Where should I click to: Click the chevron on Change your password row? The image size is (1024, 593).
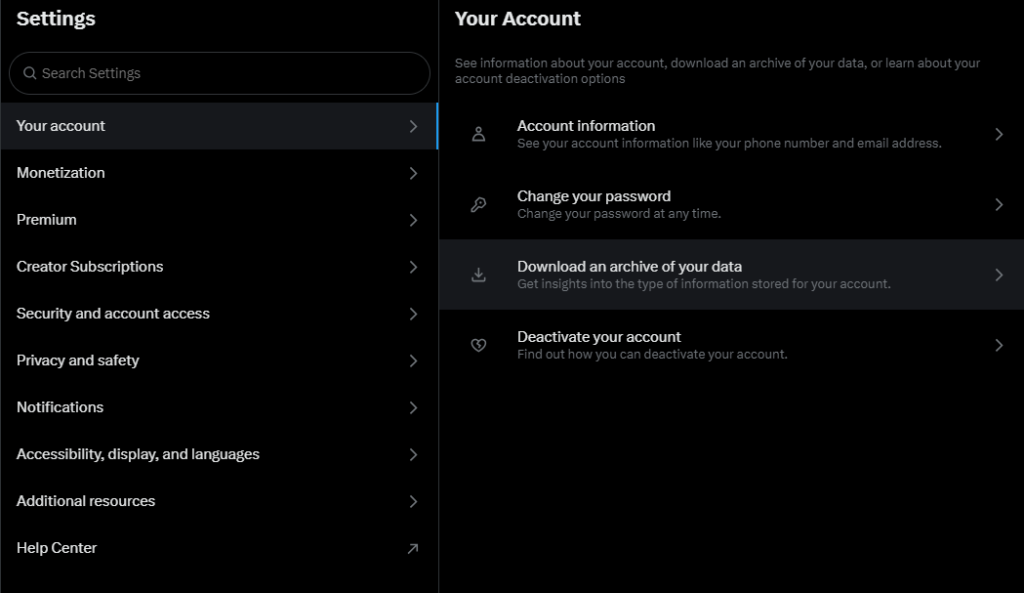pos(998,204)
